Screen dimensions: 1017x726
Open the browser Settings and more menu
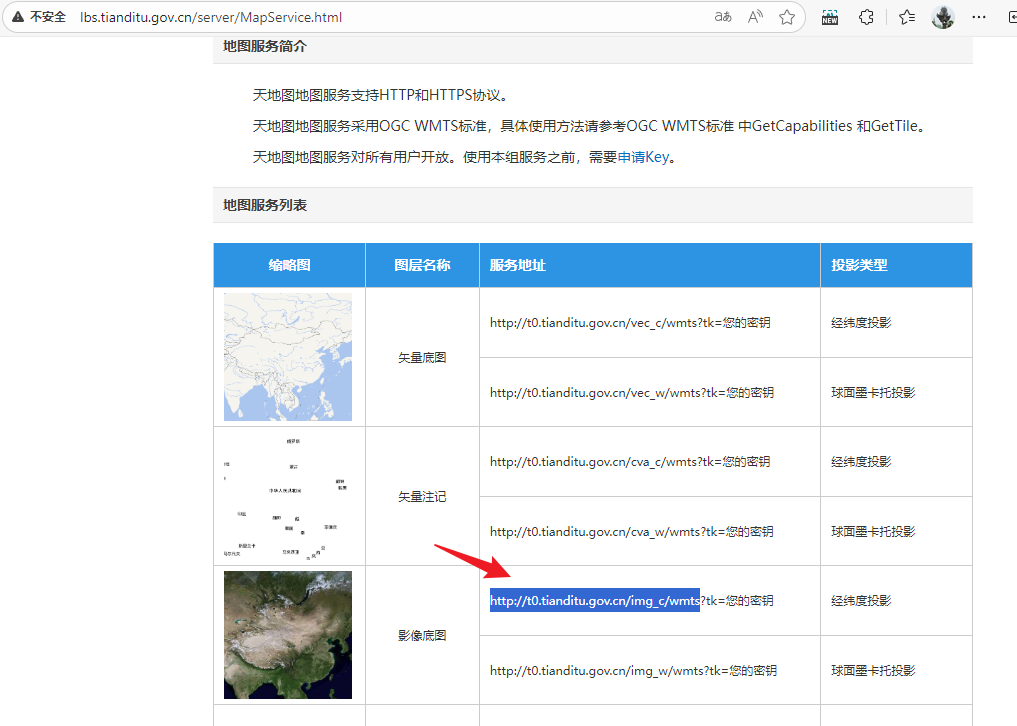(980, 17)
